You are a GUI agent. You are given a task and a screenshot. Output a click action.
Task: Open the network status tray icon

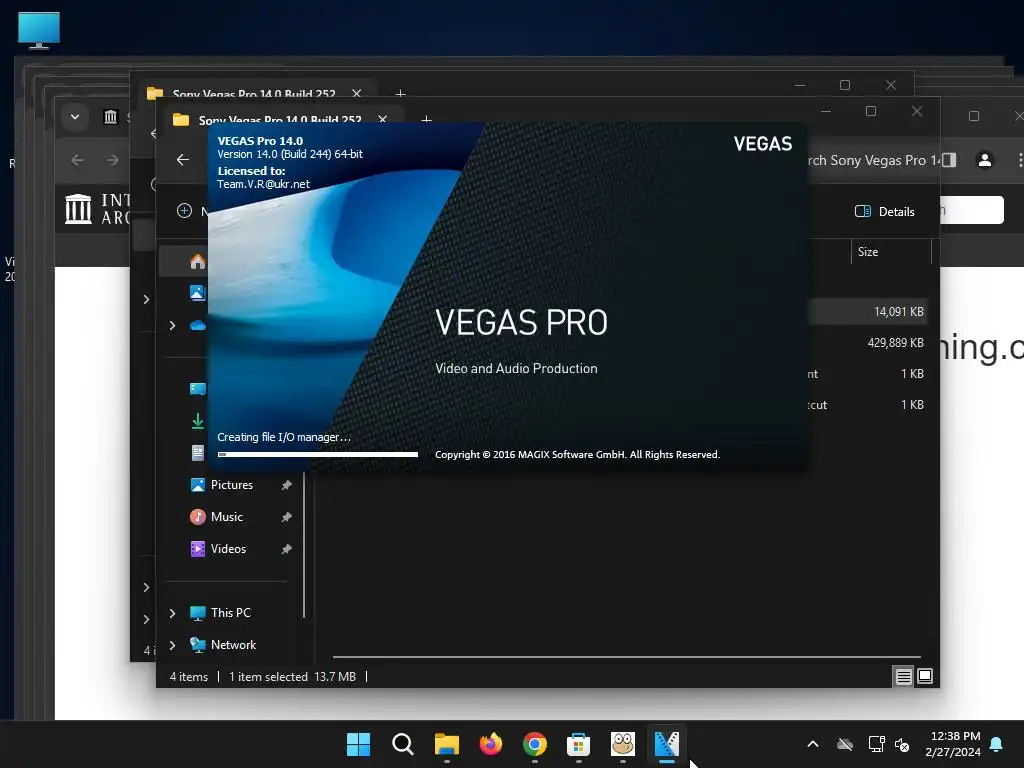[876, 744]
